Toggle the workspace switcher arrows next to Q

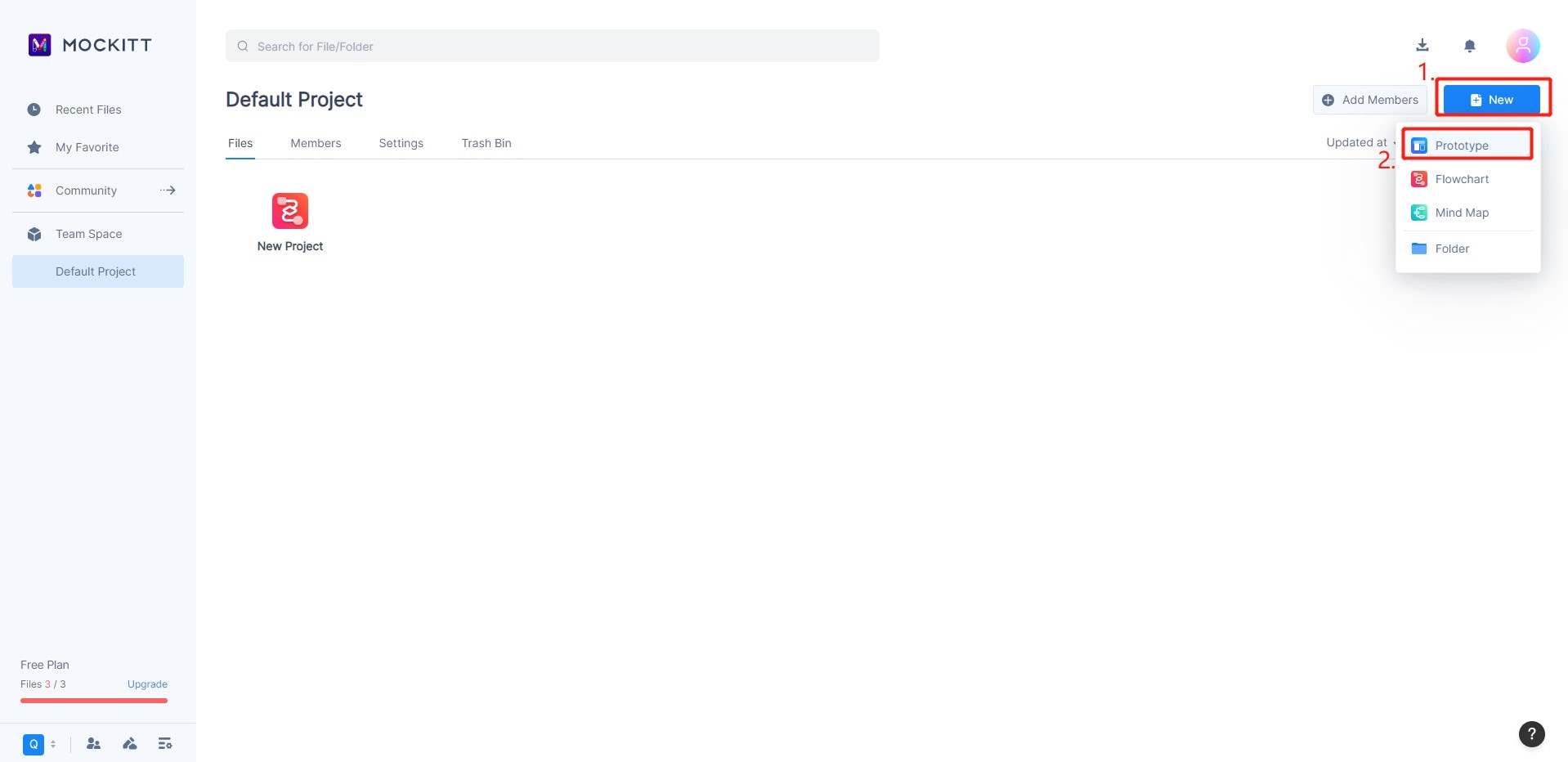click(53, 744)
